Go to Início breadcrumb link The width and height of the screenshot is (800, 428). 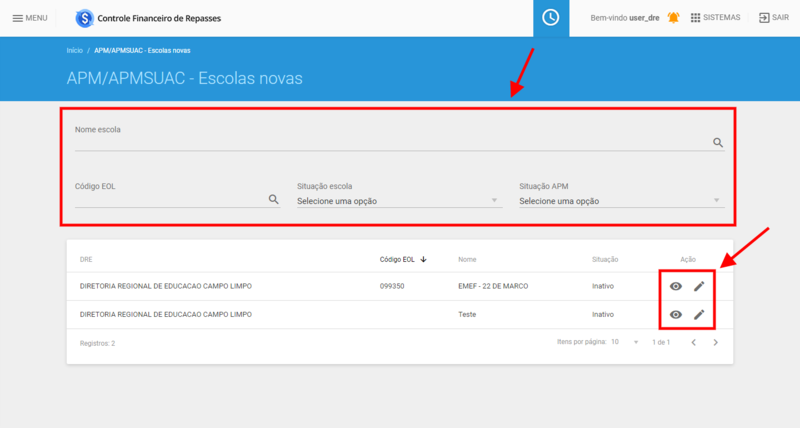tap(74, 51)
